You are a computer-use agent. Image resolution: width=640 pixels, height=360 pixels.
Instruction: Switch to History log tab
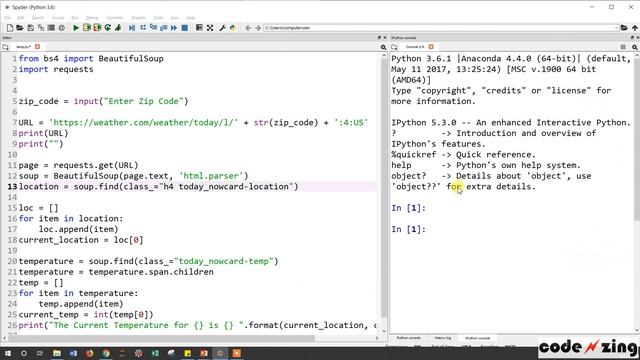pos(442,338)
